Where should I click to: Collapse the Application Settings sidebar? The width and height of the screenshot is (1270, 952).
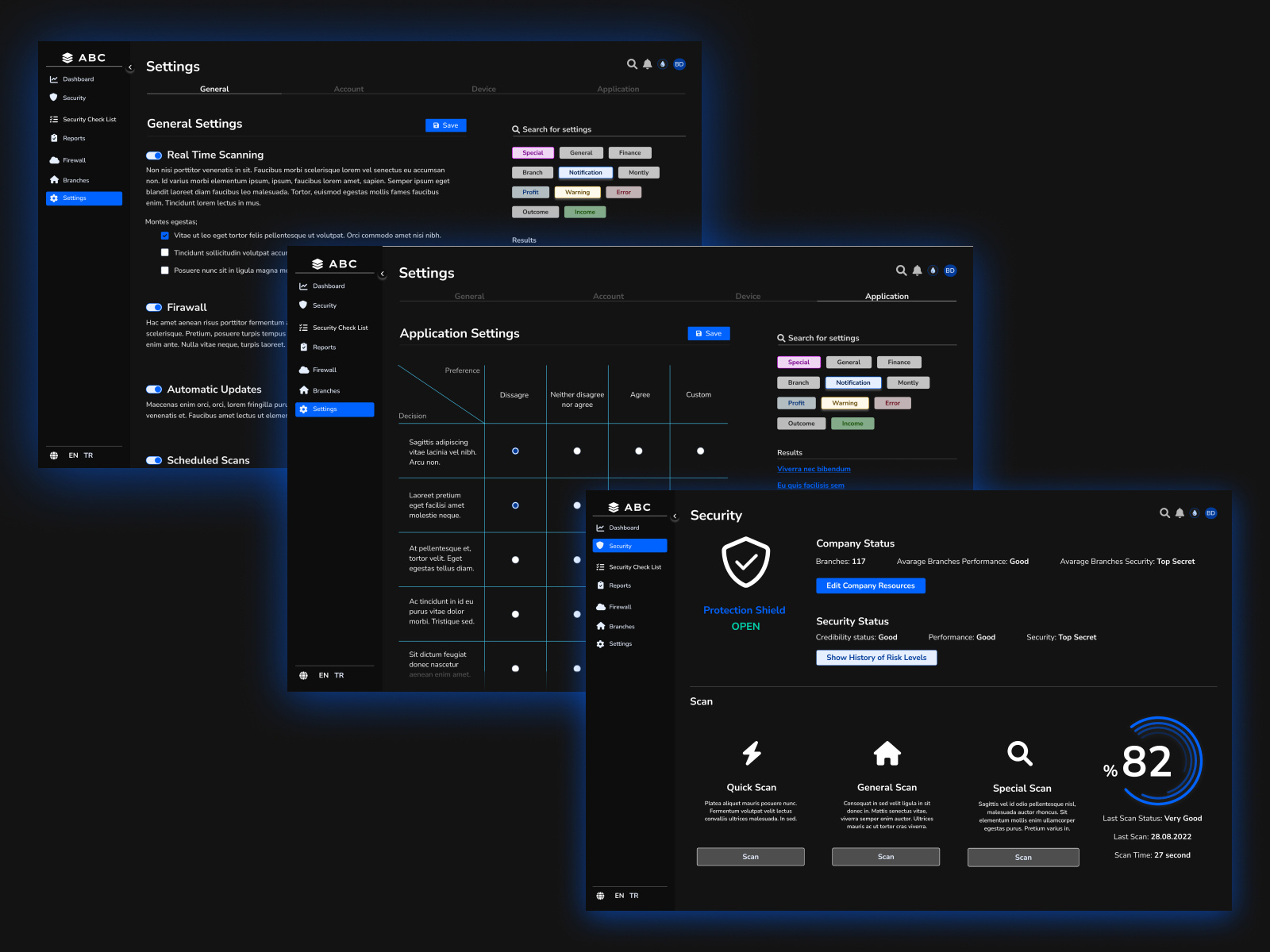[383, 272]
